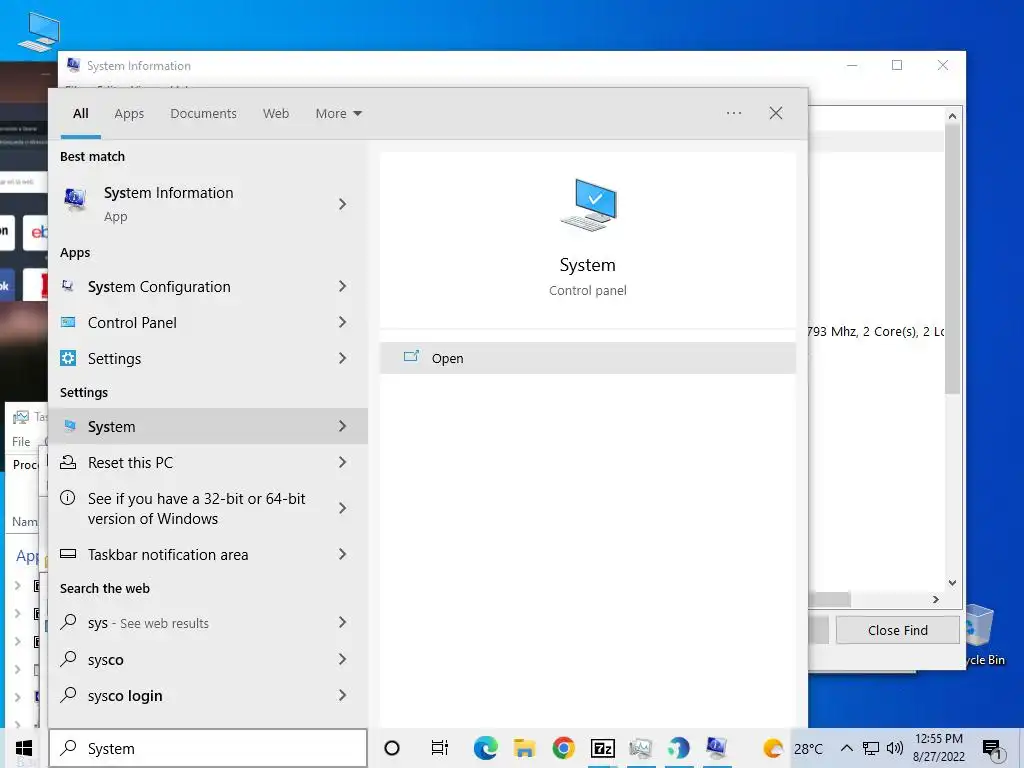Click the search box containing System
Screen dimensions: 1024x768
coord(208,748)
